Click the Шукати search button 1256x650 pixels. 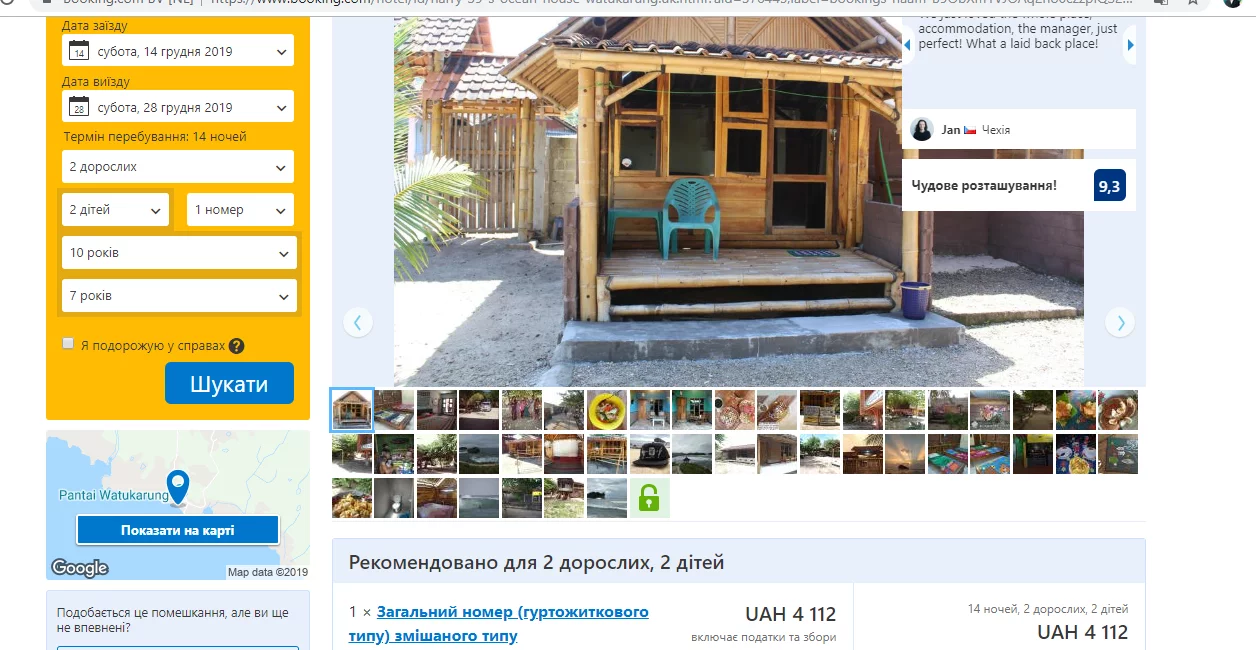pyautogui.click(x=229, y=384)
